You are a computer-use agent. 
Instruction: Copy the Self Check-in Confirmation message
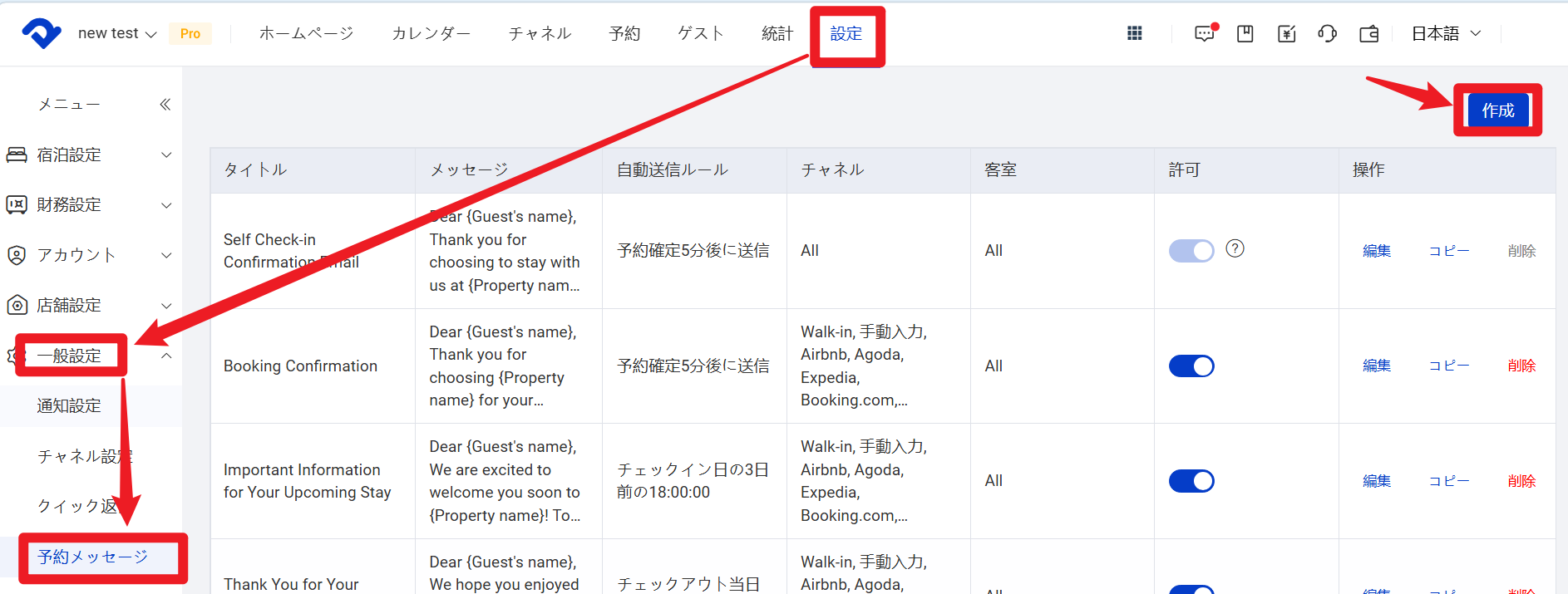pyautogui.click(x=1449, y=251)
